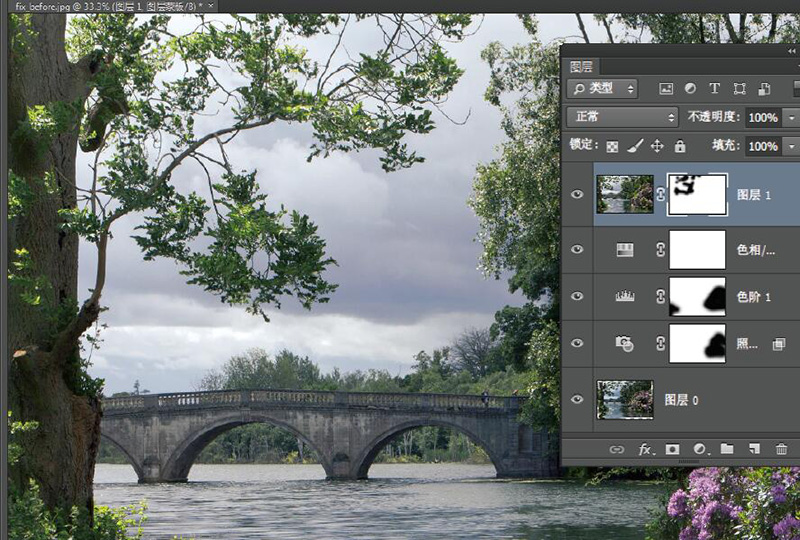Click the 填充 100% value field

pos(763,147)
